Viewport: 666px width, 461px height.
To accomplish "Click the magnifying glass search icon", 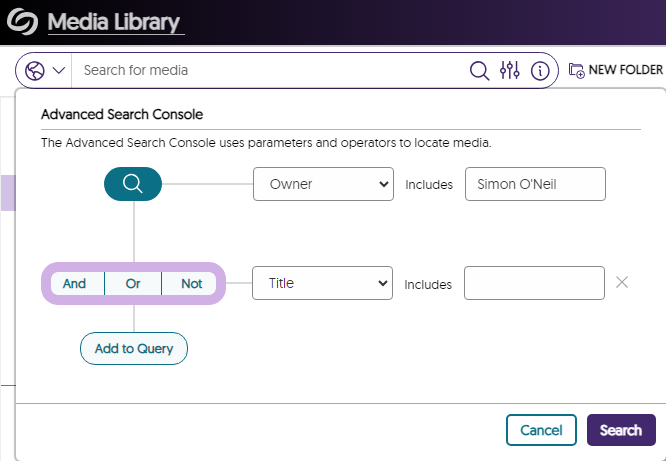I will [480, 71].
